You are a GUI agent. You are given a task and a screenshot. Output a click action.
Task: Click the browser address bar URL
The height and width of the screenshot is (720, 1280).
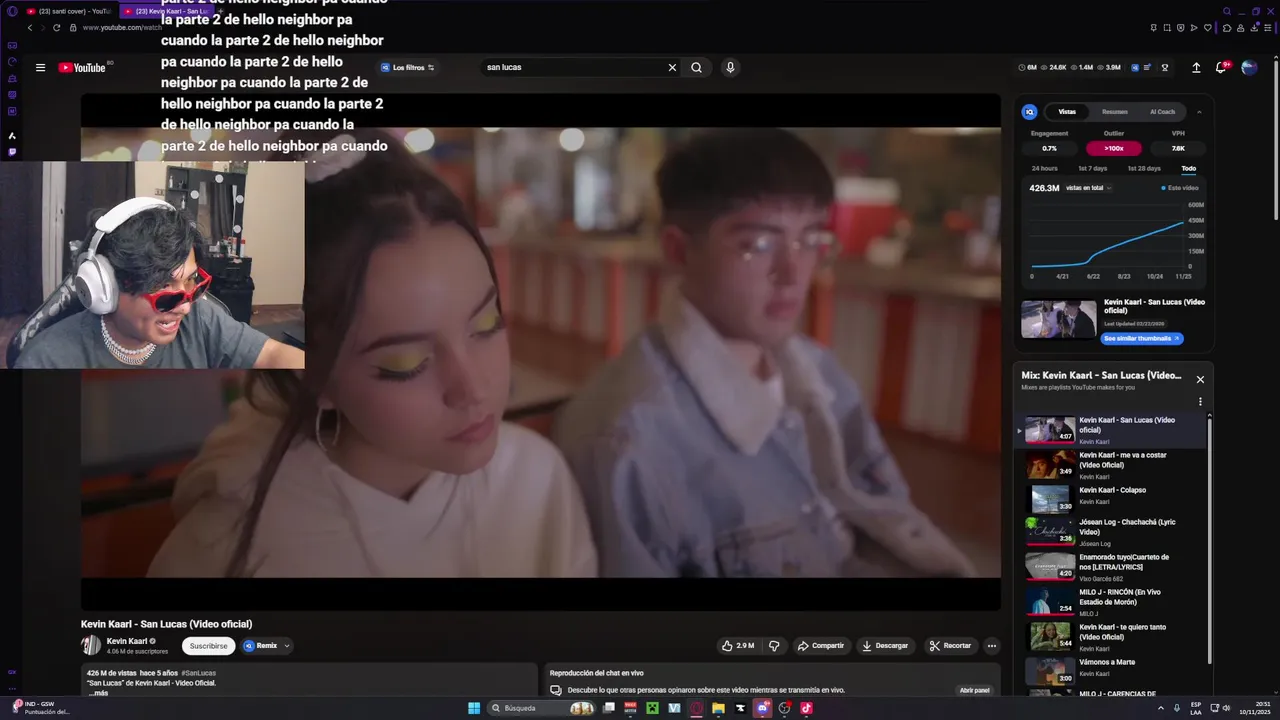(x=122, y=28)
